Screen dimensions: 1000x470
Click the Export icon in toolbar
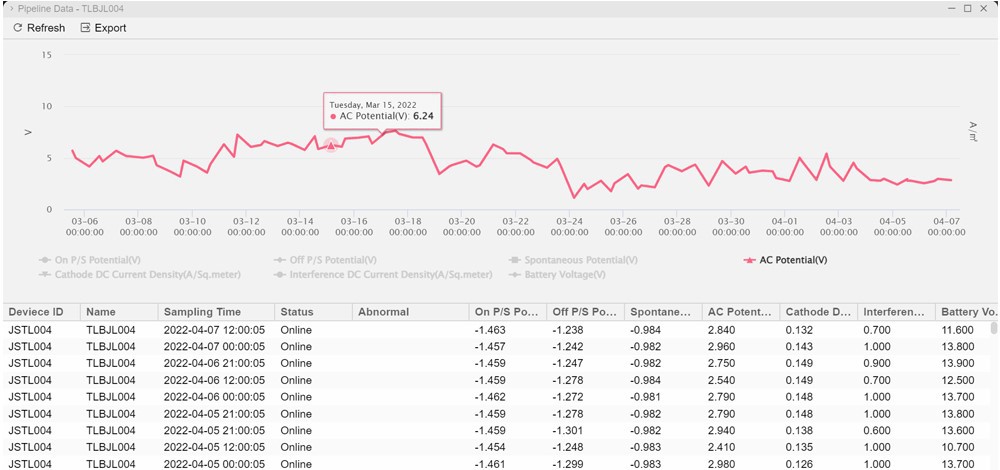click(85, 28)
